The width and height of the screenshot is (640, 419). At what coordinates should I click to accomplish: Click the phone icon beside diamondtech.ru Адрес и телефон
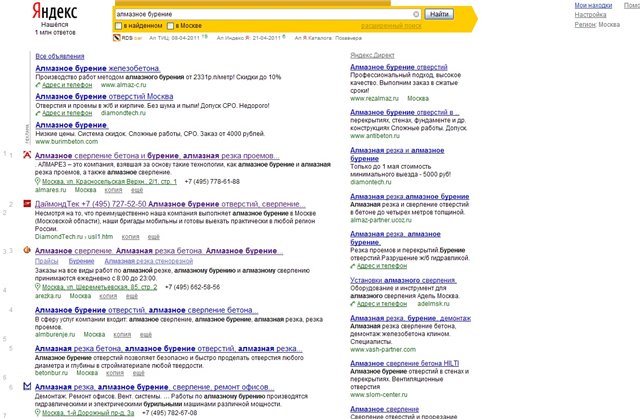point(38,113)
